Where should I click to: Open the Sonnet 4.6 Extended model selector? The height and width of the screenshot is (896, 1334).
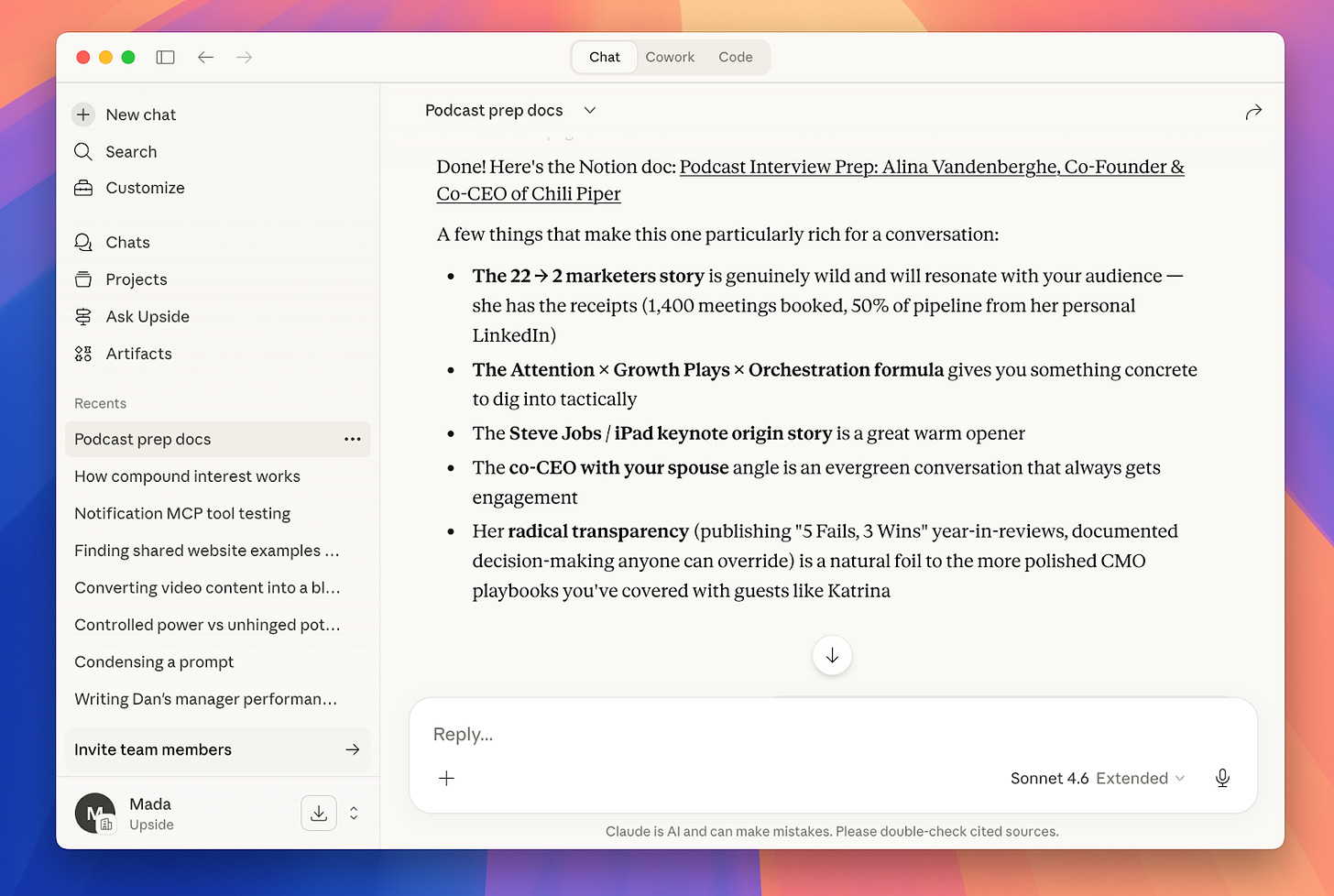1098,778
